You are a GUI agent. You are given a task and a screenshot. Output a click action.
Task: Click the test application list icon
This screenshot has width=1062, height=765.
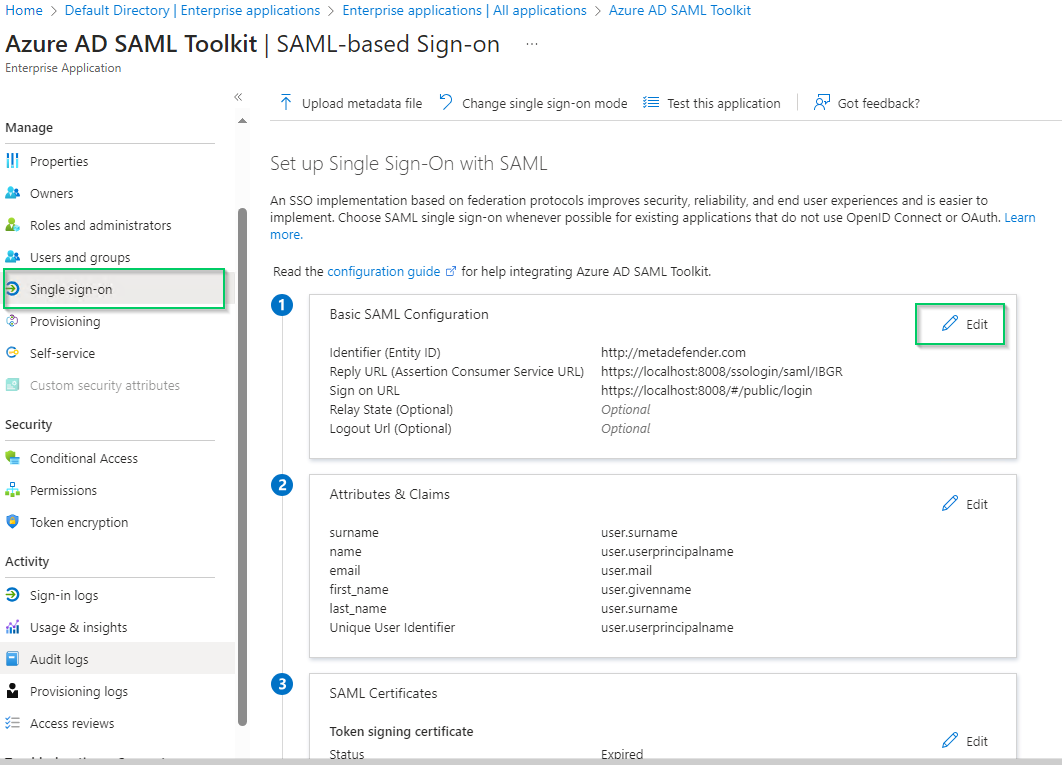coord(651,102)
